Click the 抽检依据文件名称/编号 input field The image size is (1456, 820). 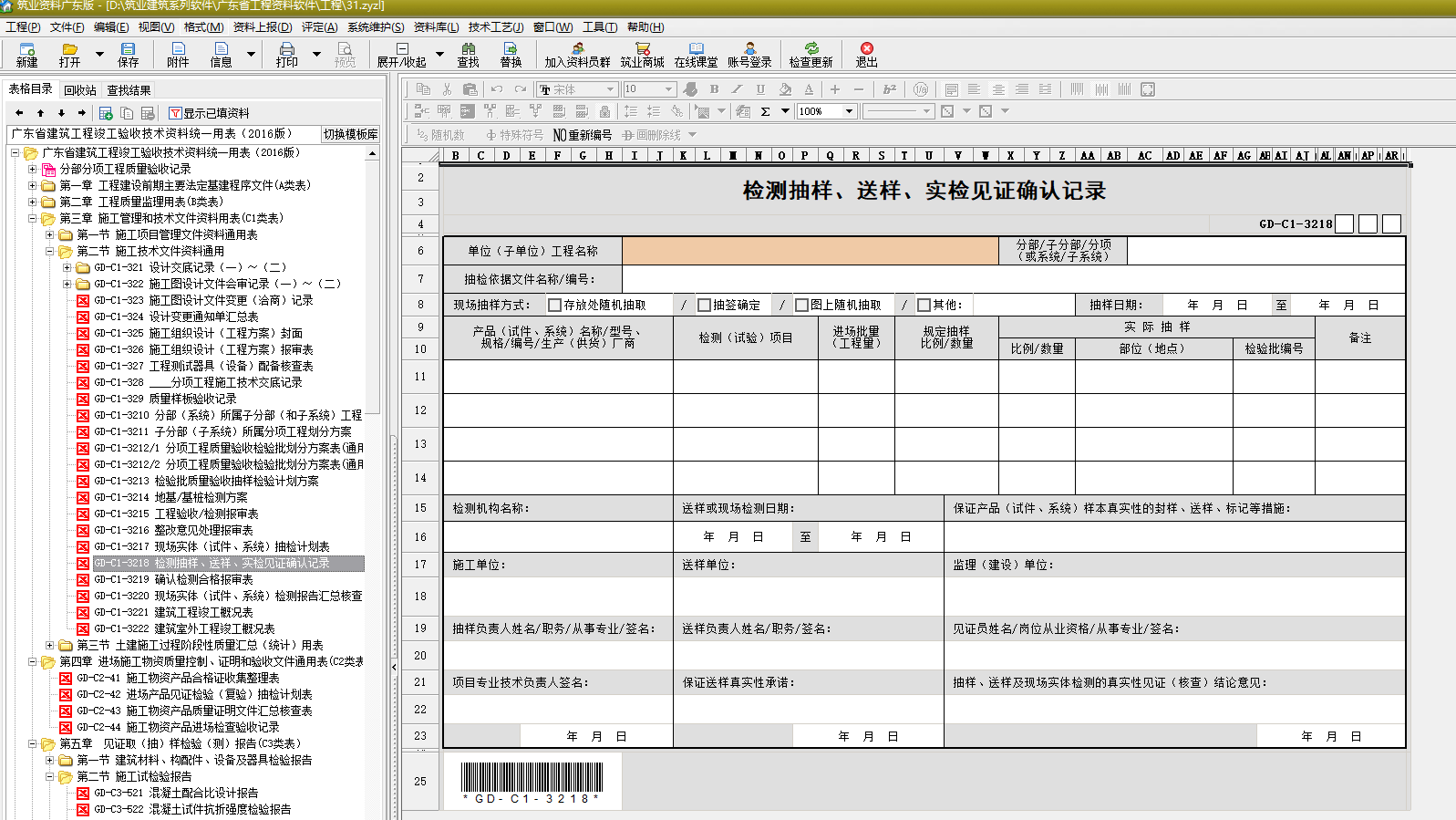pyautogui.click(x=1013, y=279)
